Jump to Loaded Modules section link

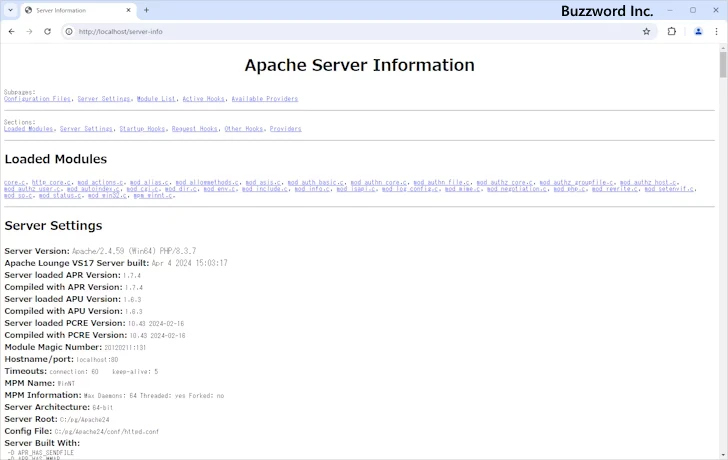(x=29, y=129)
